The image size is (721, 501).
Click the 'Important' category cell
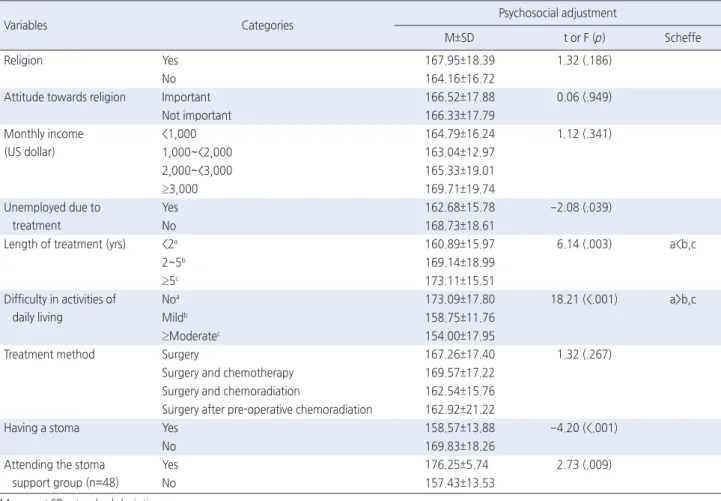[186, 97]
